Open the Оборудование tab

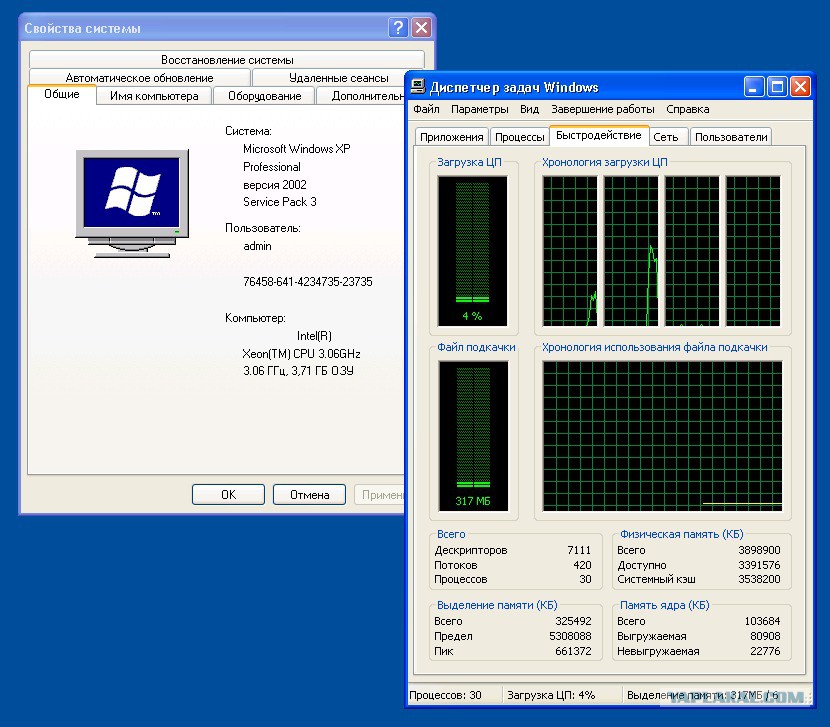tap(264, 96)
